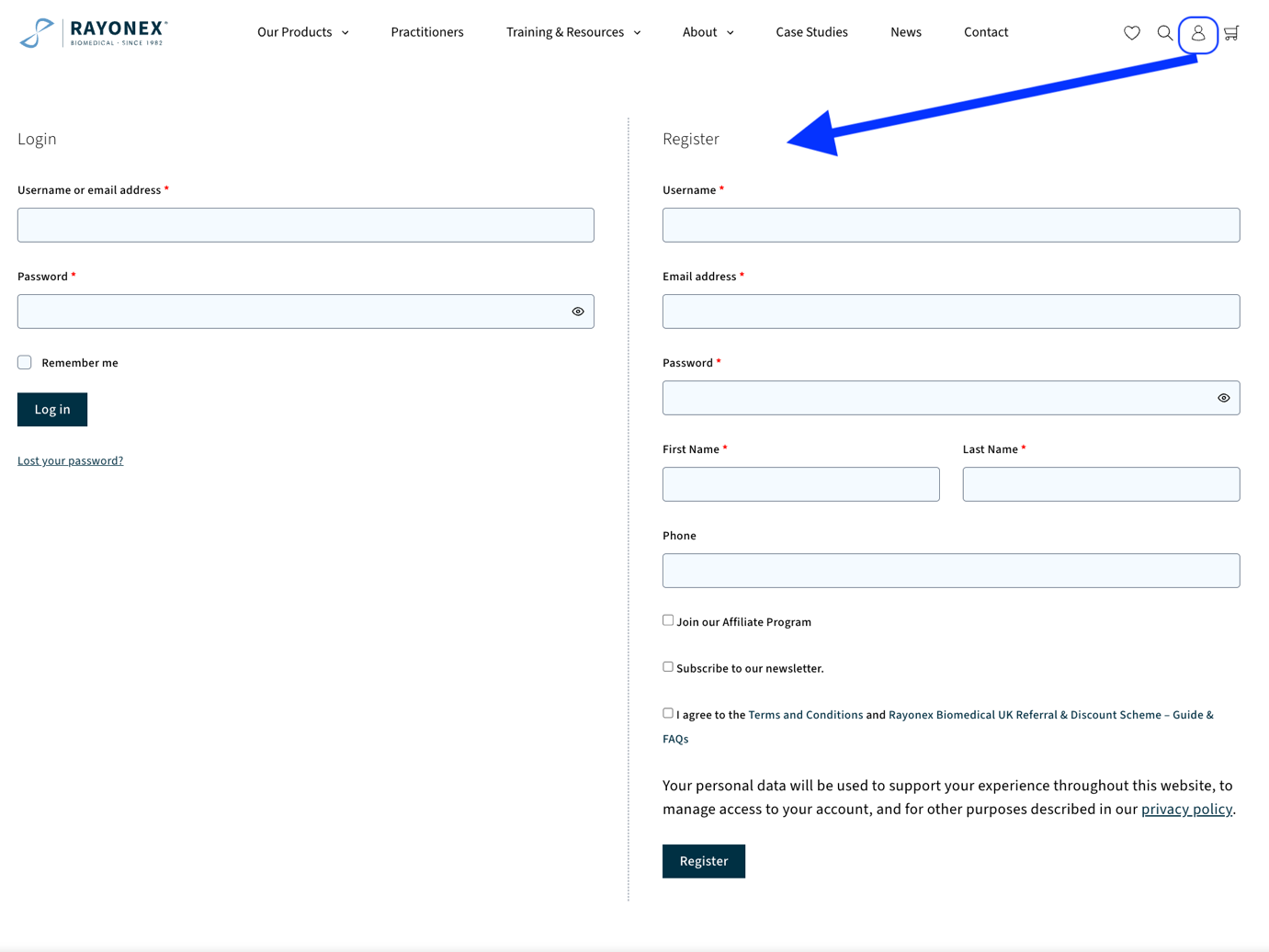Focus the First Name field
This screenshot has height=952, width=1269.
(x=801, y=484)
